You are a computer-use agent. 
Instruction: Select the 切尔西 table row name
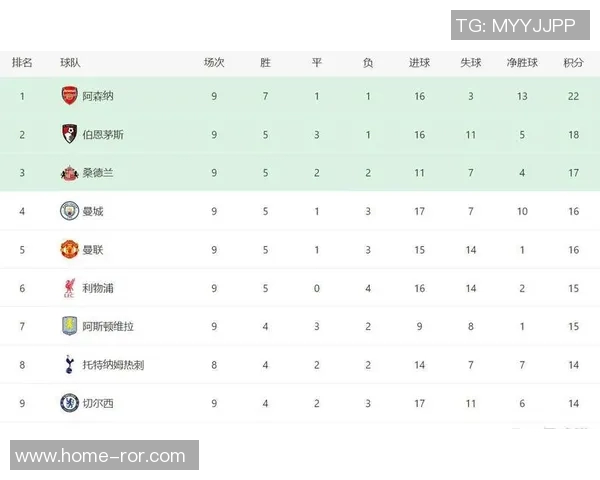98,403
